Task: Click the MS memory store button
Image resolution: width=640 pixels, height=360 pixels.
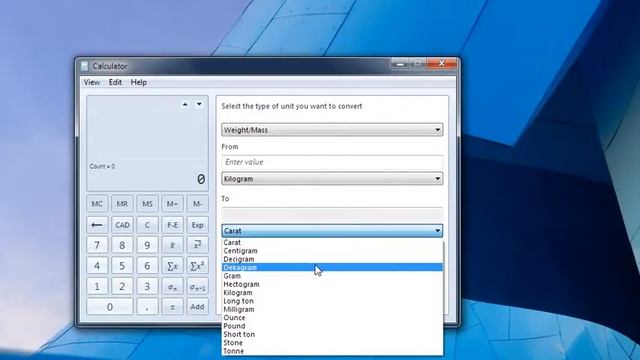Action: pos(147,204)
